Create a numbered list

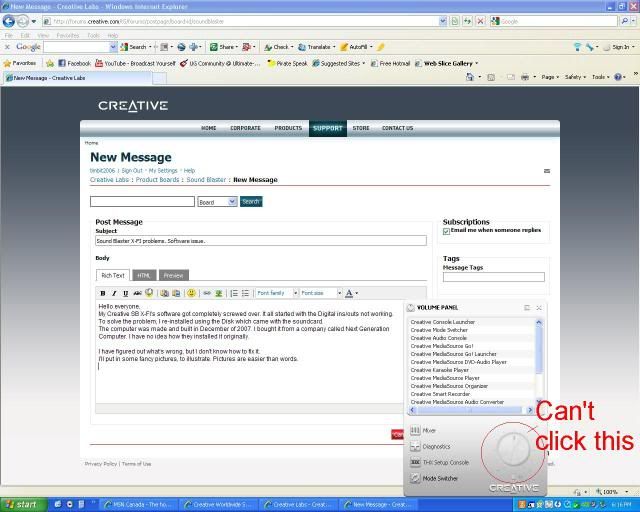(x=234, y=293)
